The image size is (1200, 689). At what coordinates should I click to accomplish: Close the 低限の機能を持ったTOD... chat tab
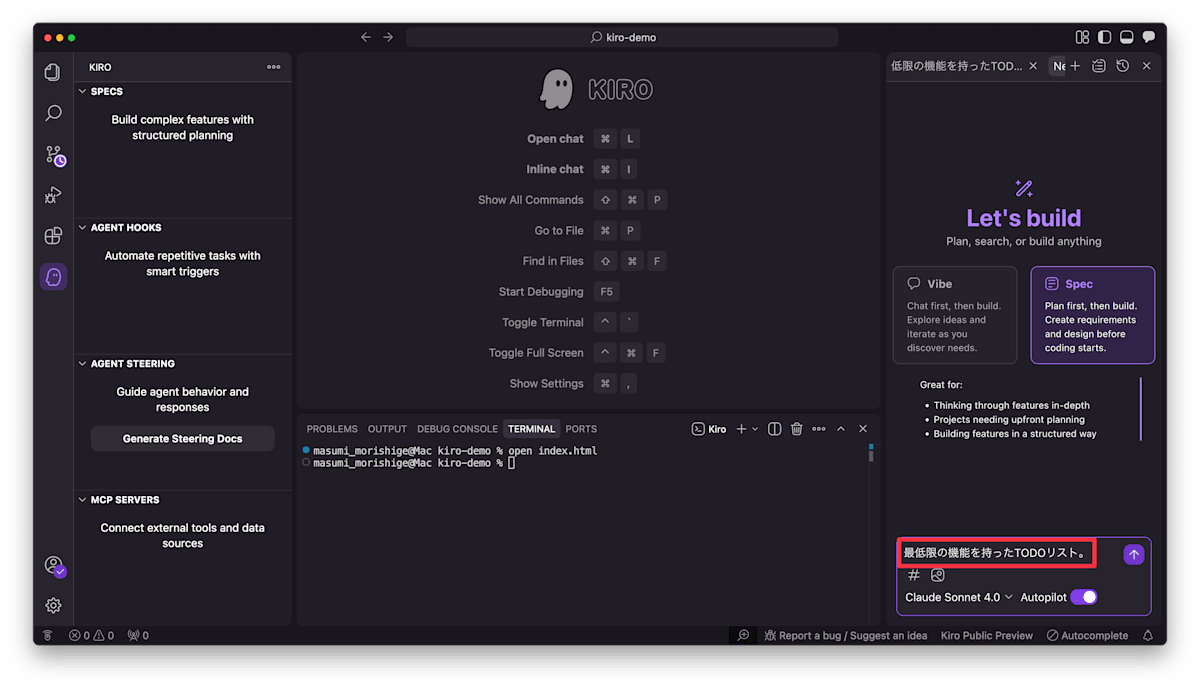(x=1033, y=66)
